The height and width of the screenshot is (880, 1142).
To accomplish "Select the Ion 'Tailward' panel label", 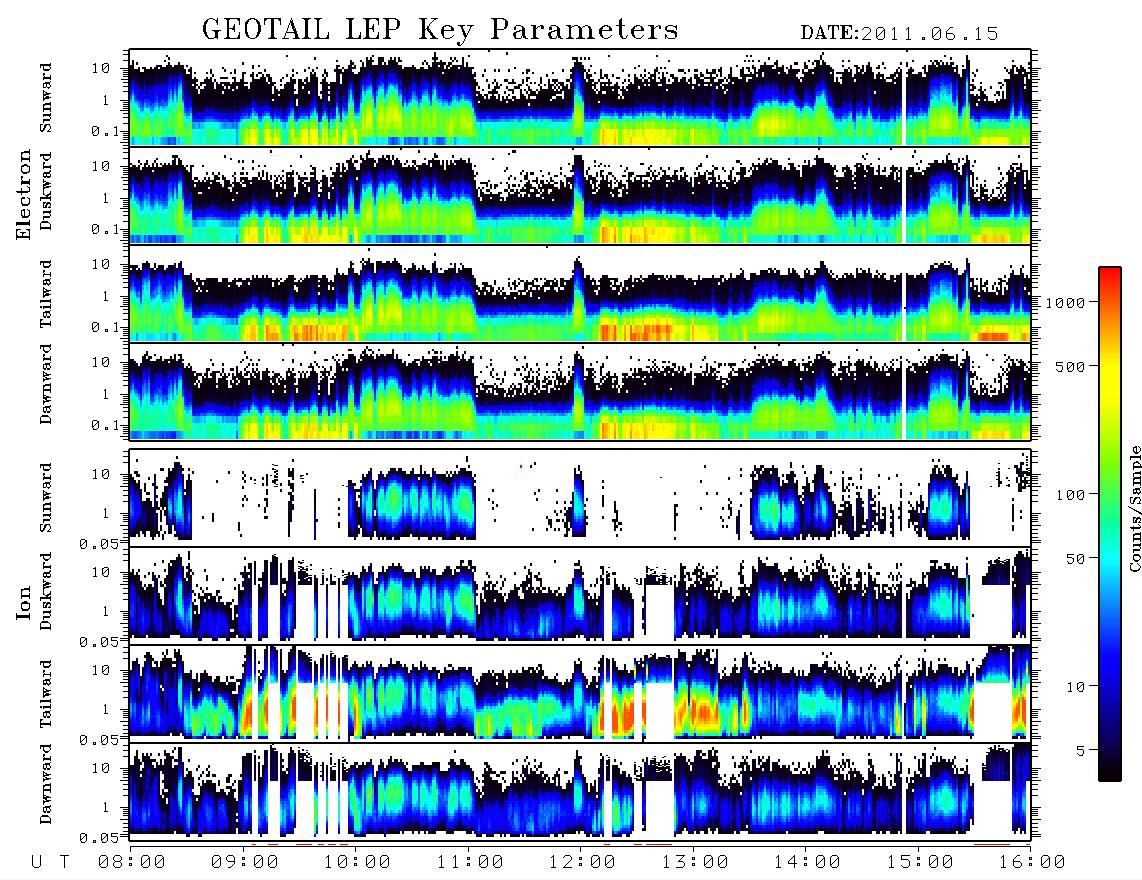I will (46, 694).
